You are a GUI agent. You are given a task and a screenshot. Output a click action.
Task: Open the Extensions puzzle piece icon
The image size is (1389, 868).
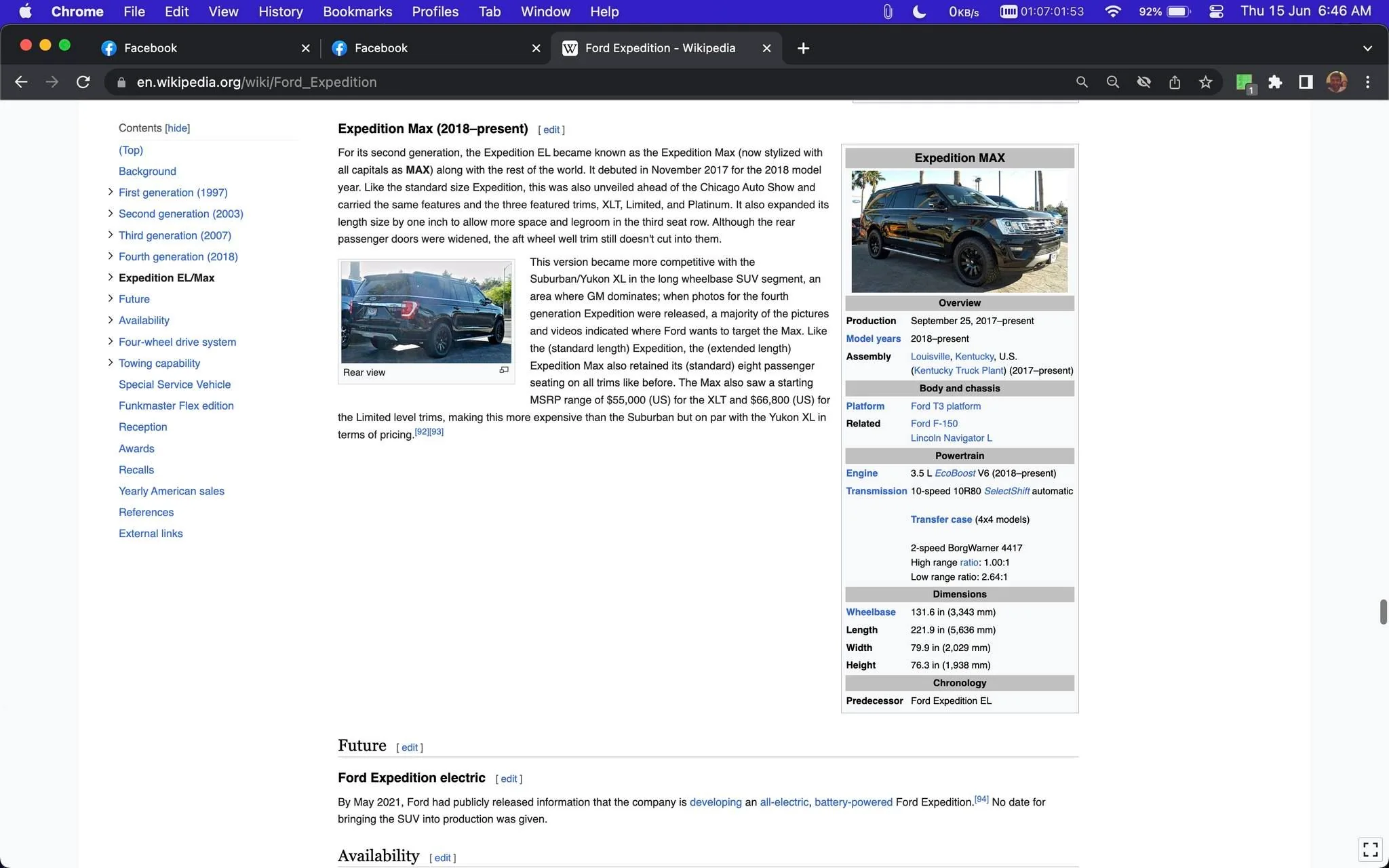[x=1275, y=82]
